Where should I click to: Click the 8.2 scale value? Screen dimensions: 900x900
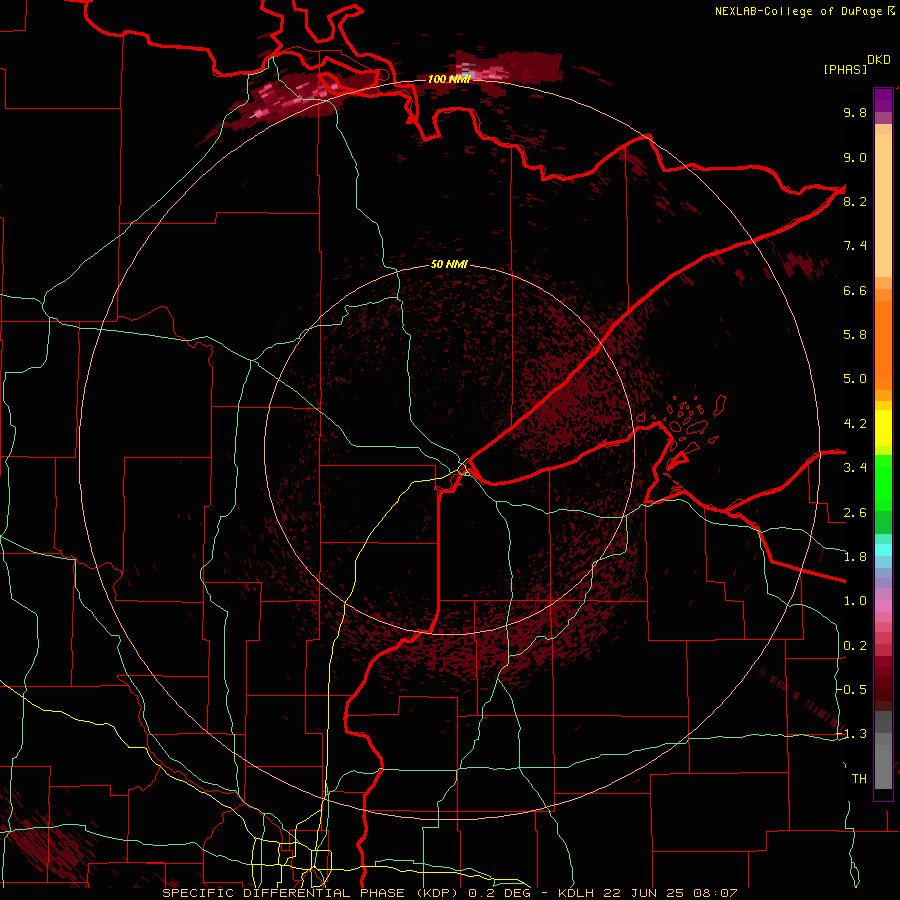tap(855, 201)
